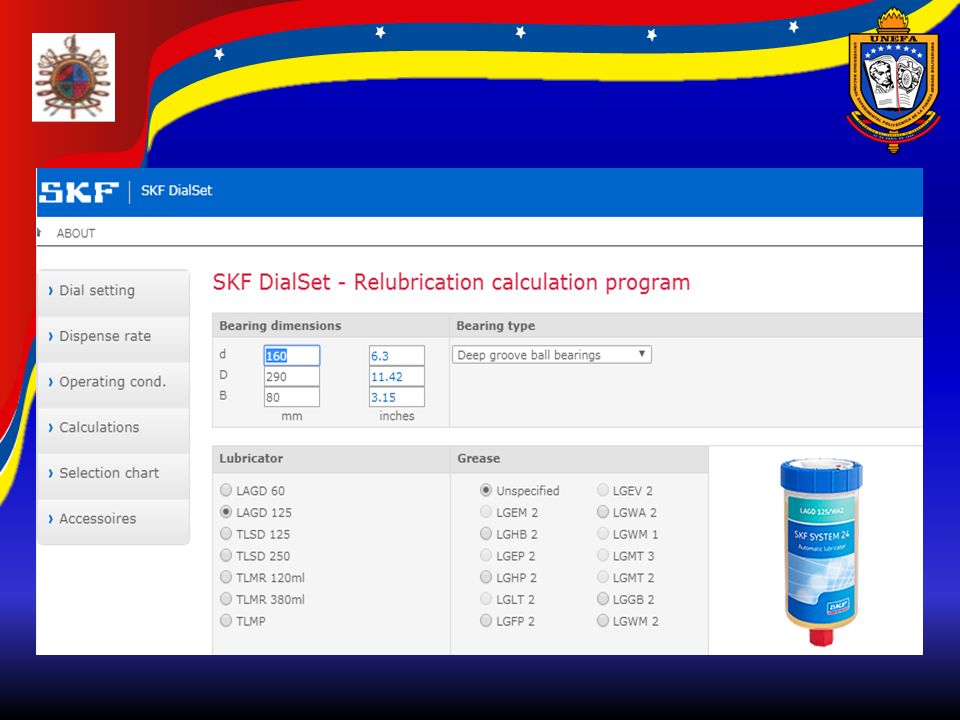Select the LAGD 60 lubricator

click(226, 490)
